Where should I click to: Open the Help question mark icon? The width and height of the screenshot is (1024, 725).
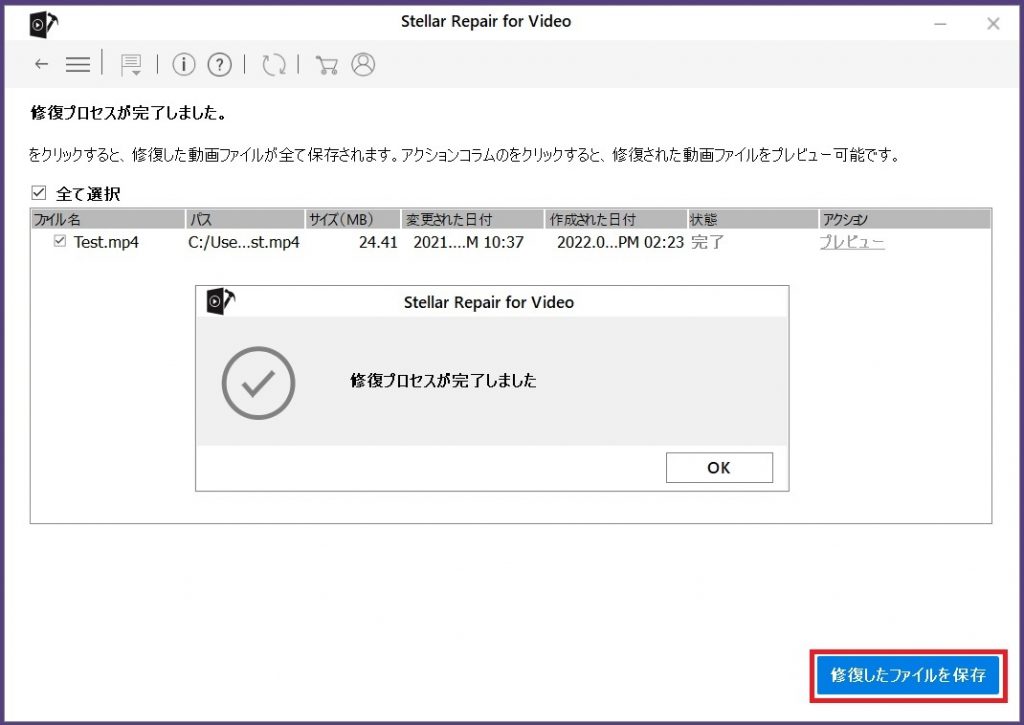click(219, 64)
